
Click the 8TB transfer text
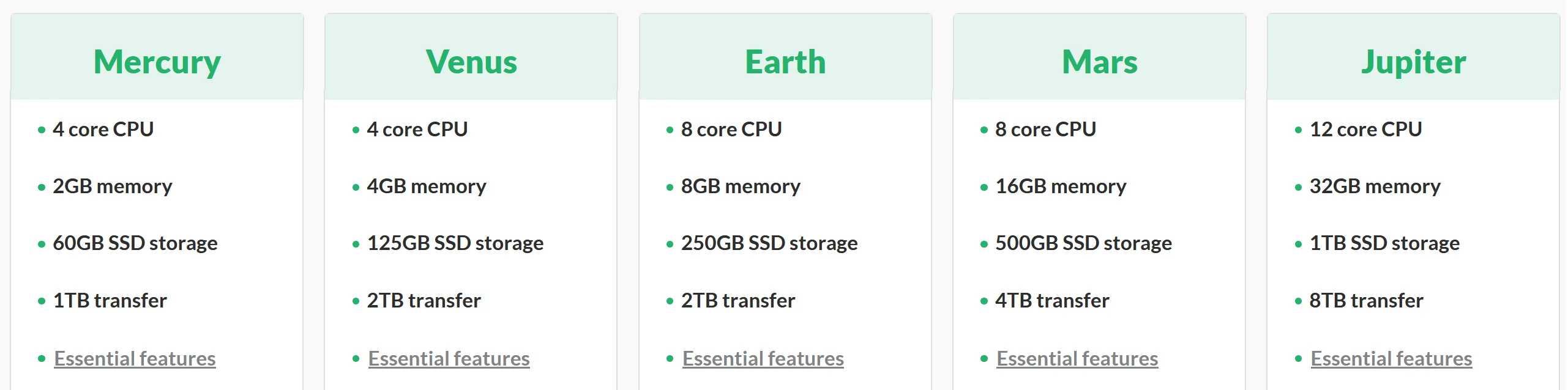coord(1366,301)
